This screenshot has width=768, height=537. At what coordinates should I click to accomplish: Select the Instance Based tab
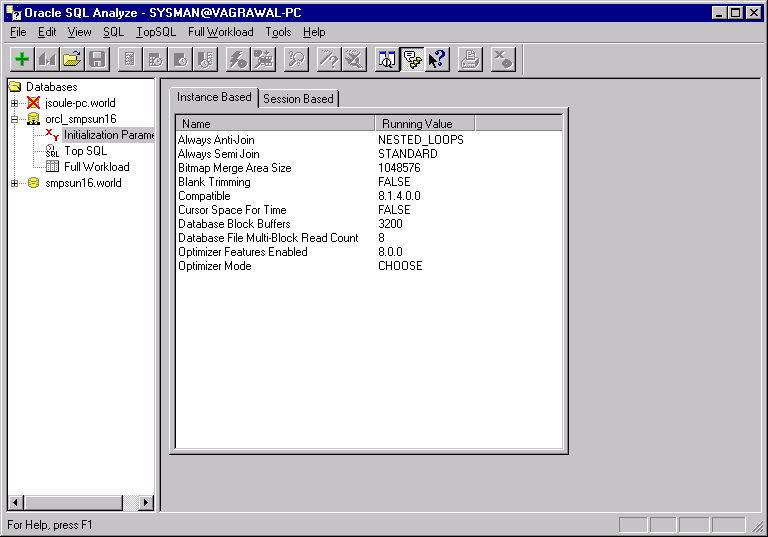coord(214,97)
